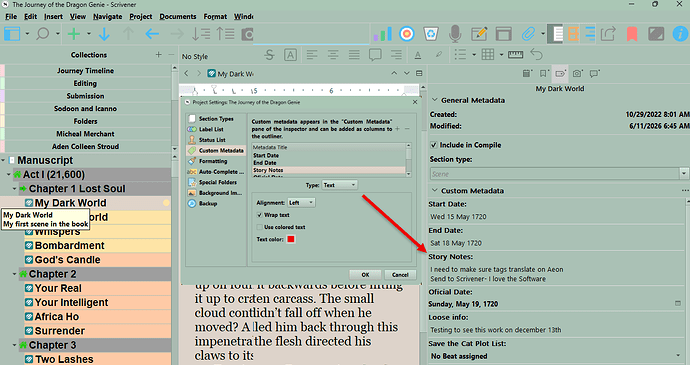Insert a comment with speech bubble icon
This screenshot has width=690, height=365.
pyautogui.click(x=375, y=55)
